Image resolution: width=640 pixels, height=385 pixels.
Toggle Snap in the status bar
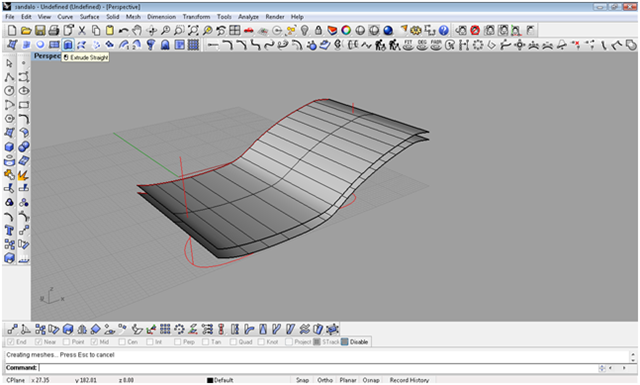coord(302,380)
